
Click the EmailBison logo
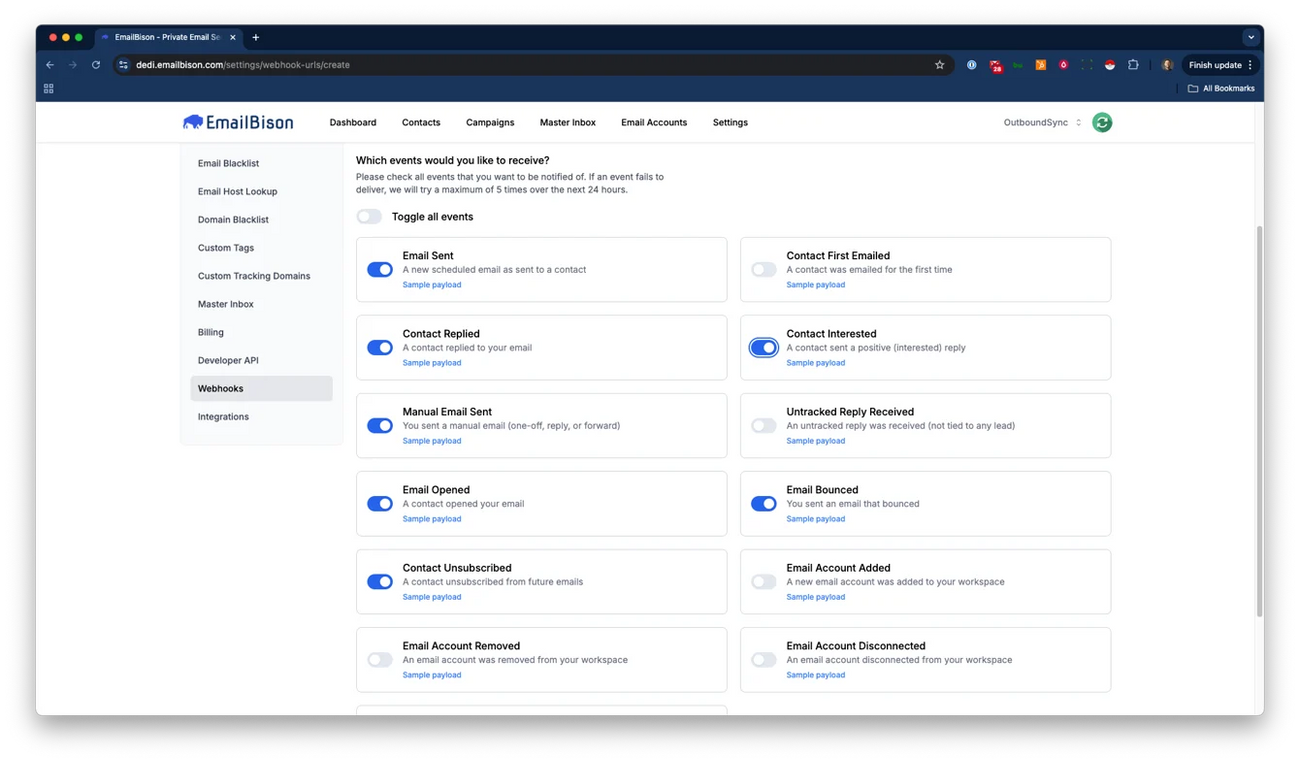point(237,121)
